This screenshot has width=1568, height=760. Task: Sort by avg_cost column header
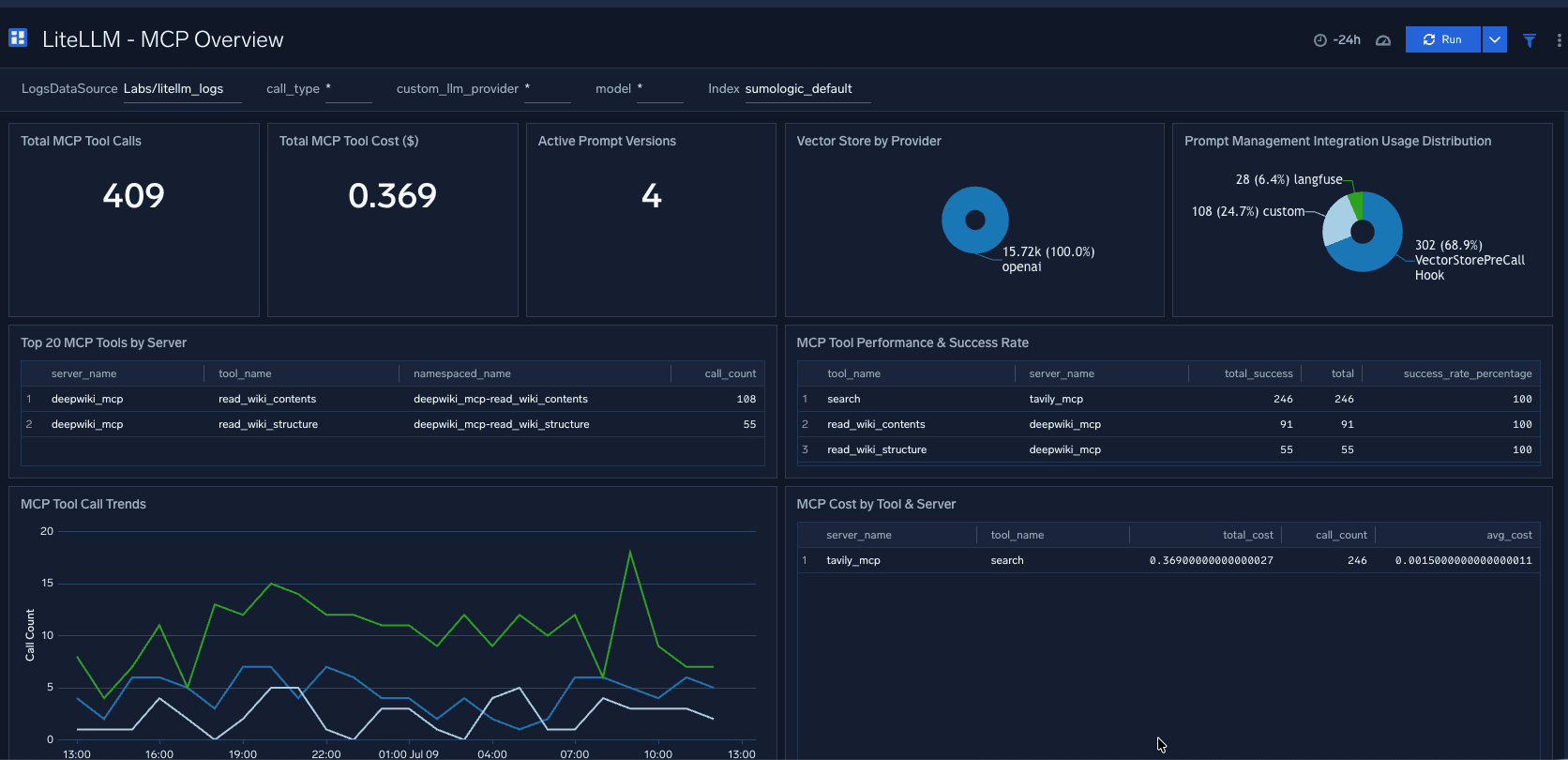tap(1509, 535)
